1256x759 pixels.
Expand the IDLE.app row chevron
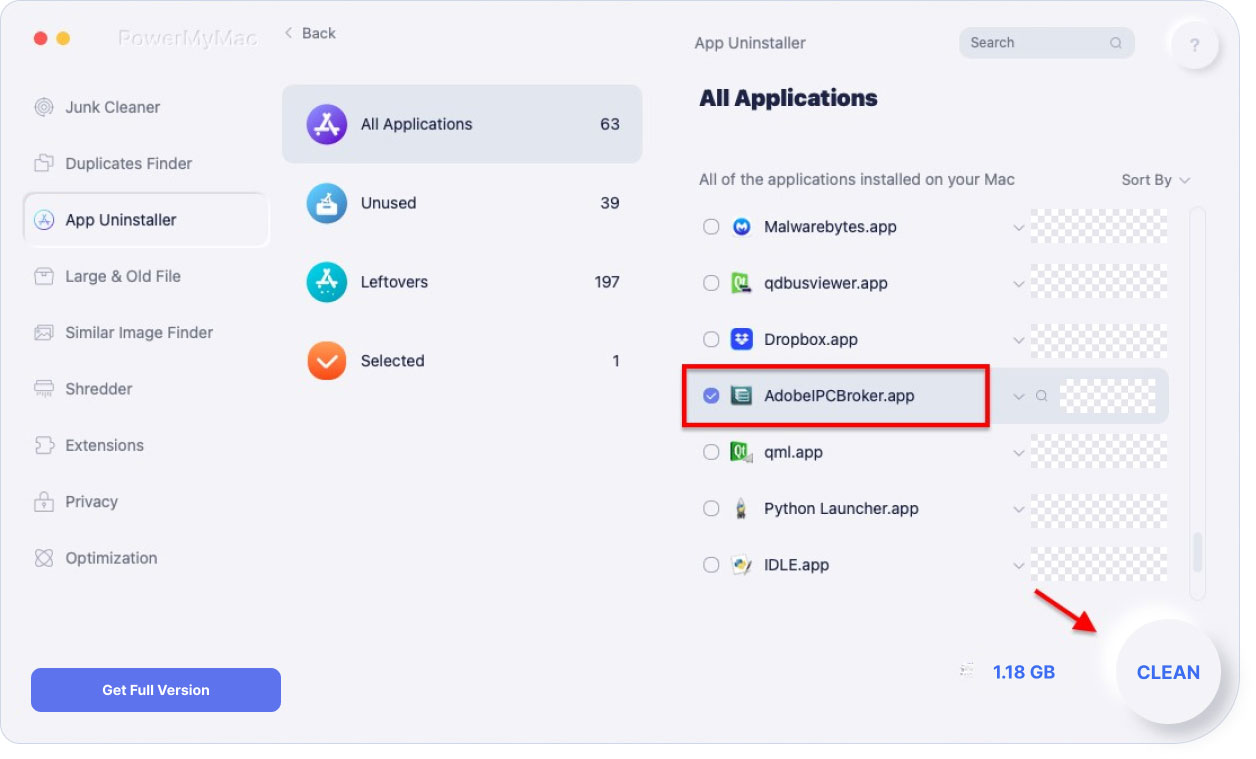[1018, 566]
